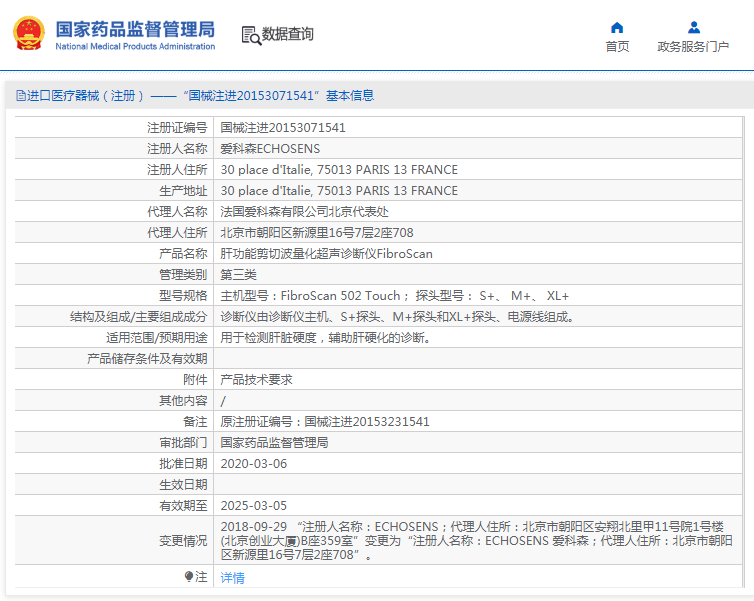Click 政务服务门户 navigation label
This screenshot has height=601, width=754.
pyautogui.click(x=693, y=47)
